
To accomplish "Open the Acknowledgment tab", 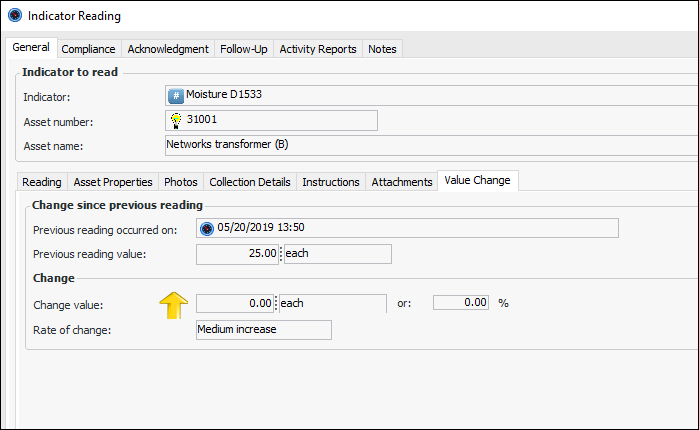I will tap(168, 49).
